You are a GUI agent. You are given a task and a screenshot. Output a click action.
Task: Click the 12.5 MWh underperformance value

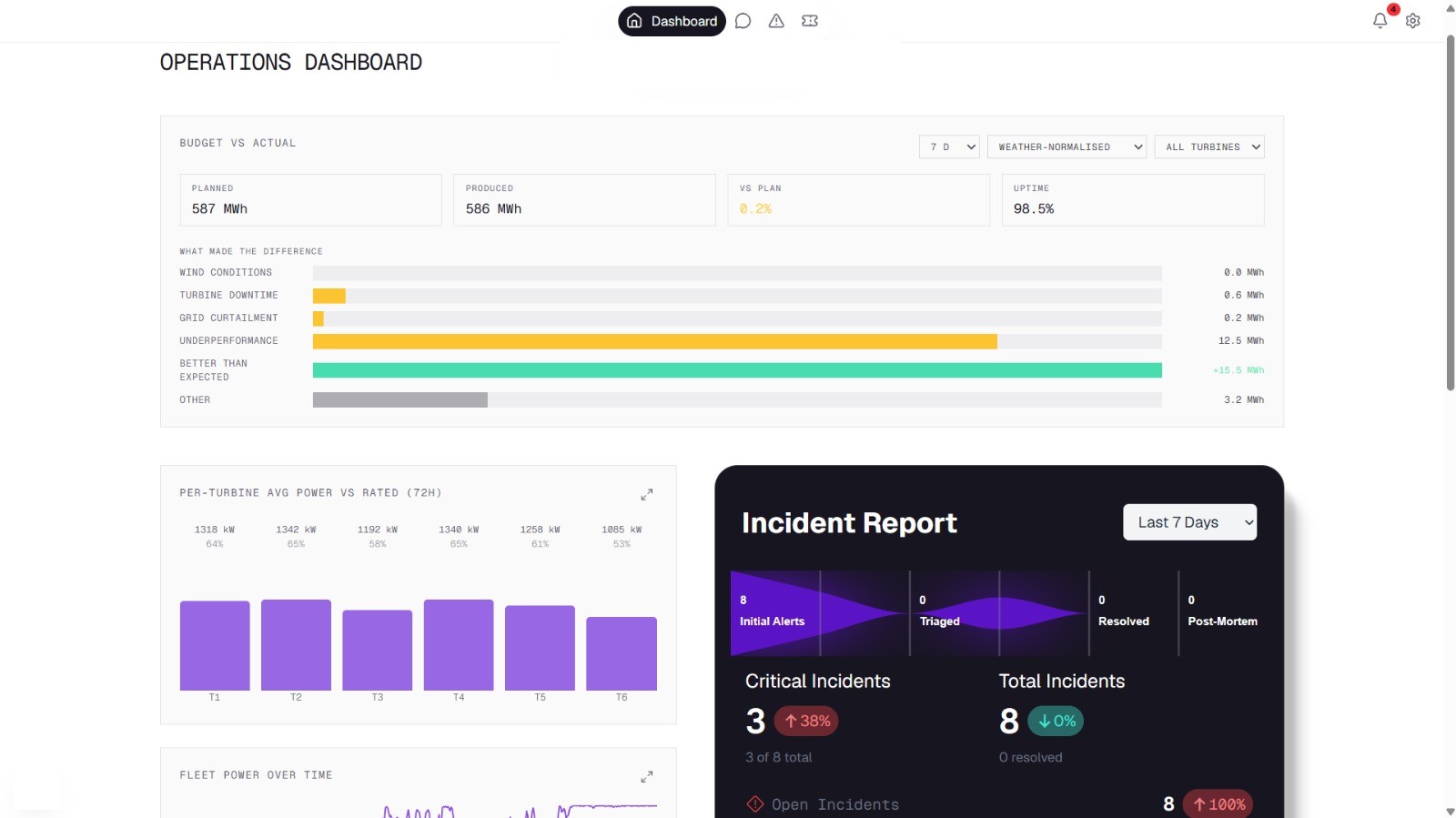tap(1241, 341)
